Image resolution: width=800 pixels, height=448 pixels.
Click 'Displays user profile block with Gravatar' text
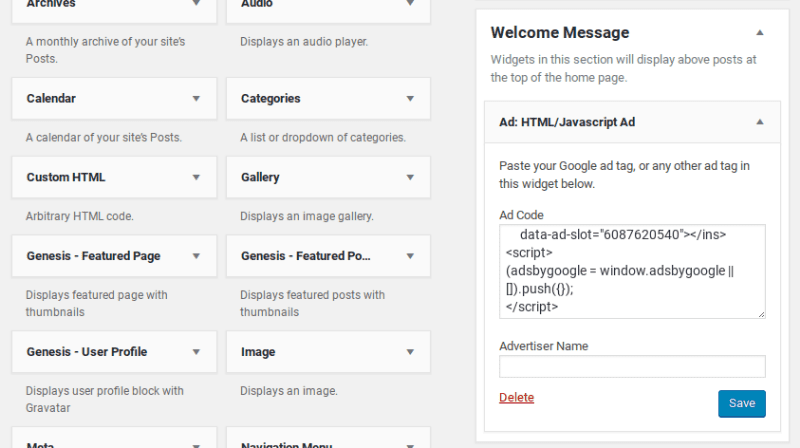pos(105,400)
